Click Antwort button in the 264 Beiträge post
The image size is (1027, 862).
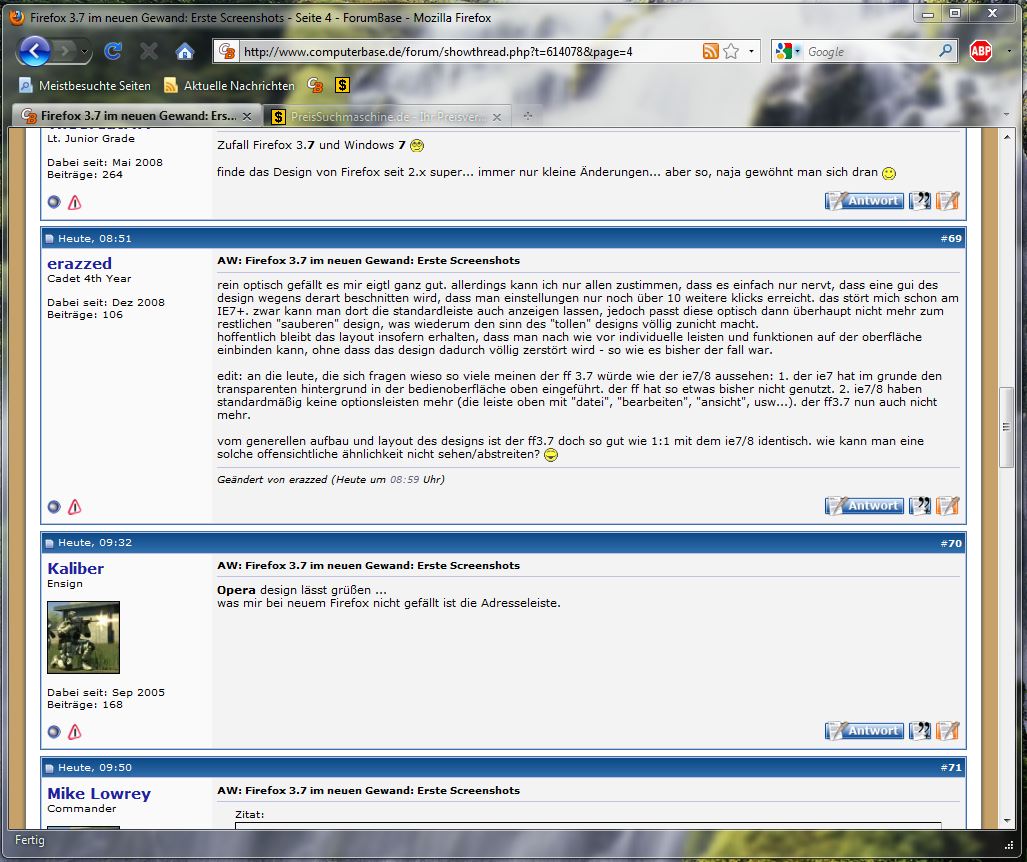864,200
